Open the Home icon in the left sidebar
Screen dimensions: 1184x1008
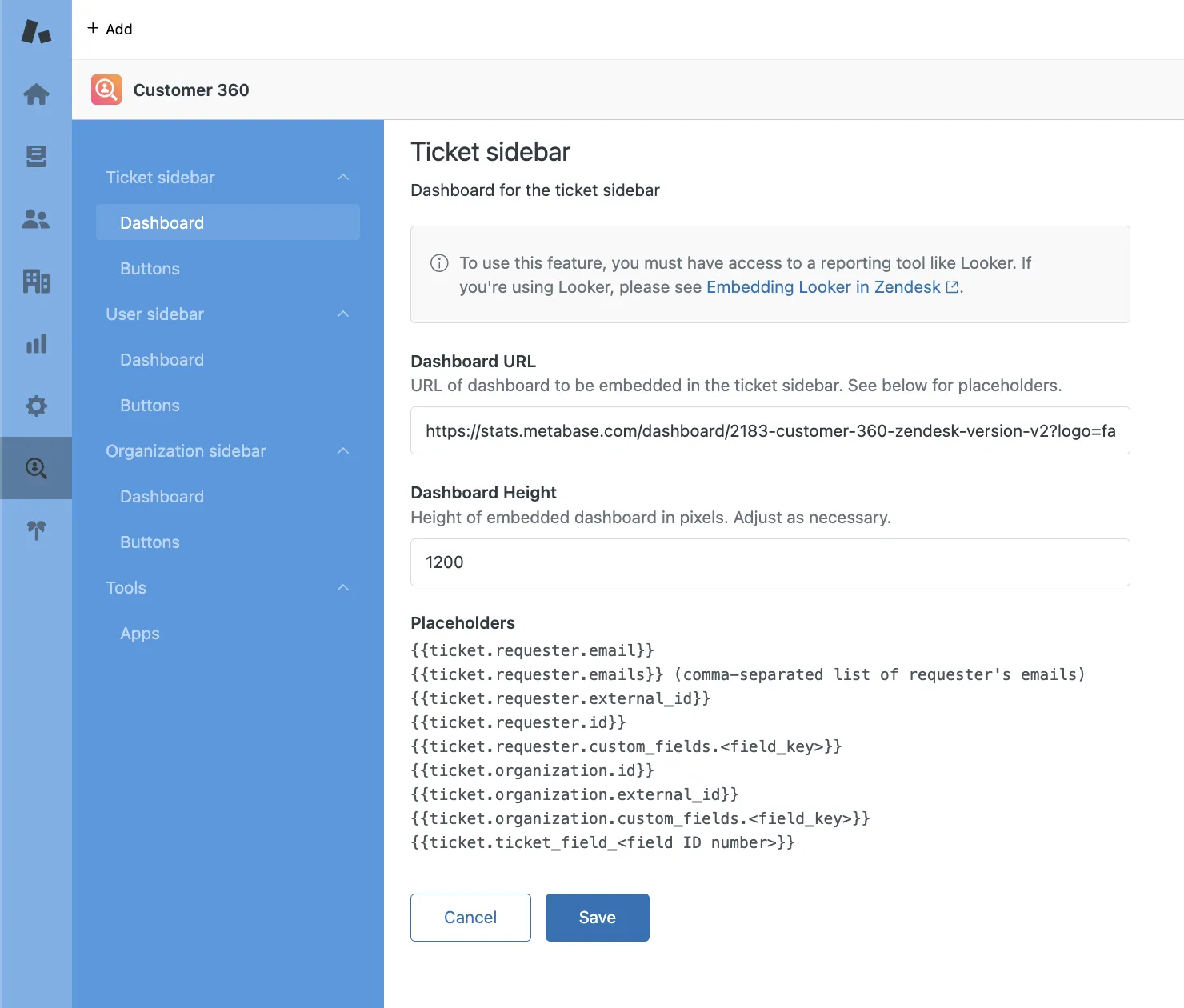(x=36, y=94)
